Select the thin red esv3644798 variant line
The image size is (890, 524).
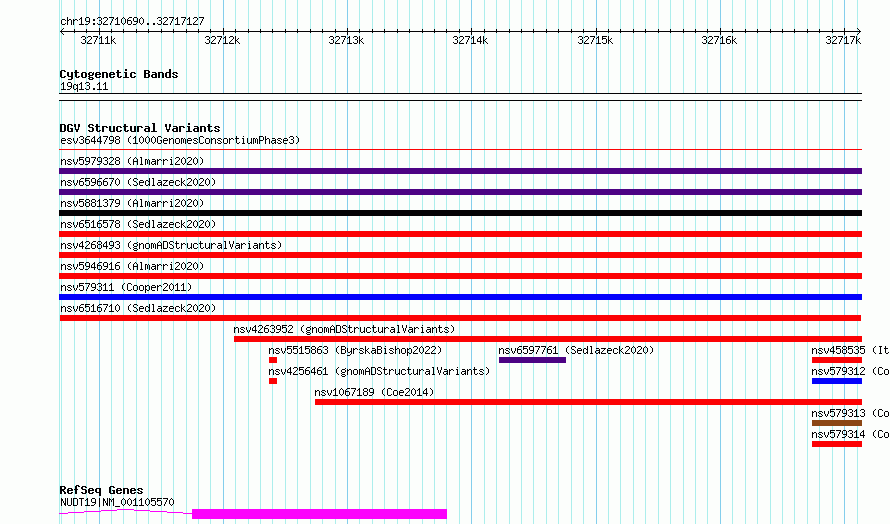point(460,150)
